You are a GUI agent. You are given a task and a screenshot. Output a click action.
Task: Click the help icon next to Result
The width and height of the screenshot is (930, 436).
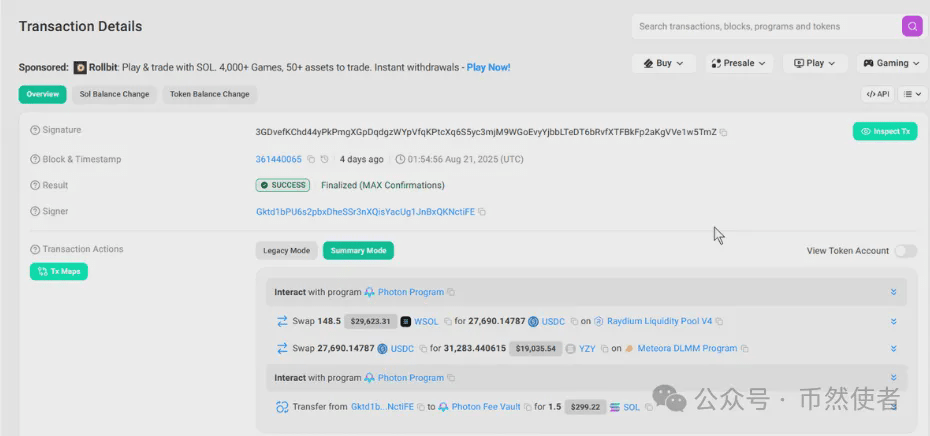[x=35, y=186]
